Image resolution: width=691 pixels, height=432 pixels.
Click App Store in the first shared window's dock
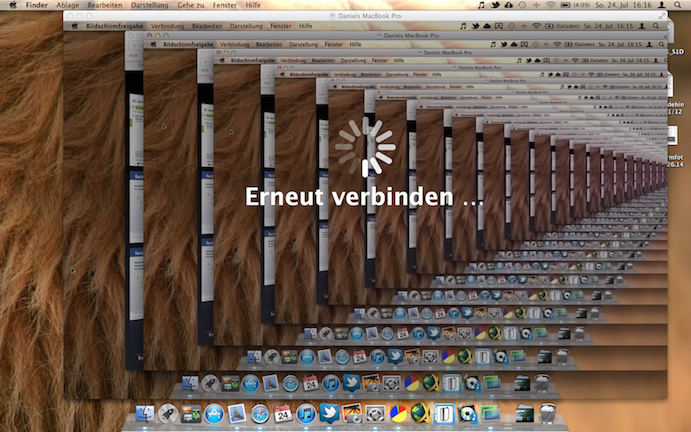point(250,384)
